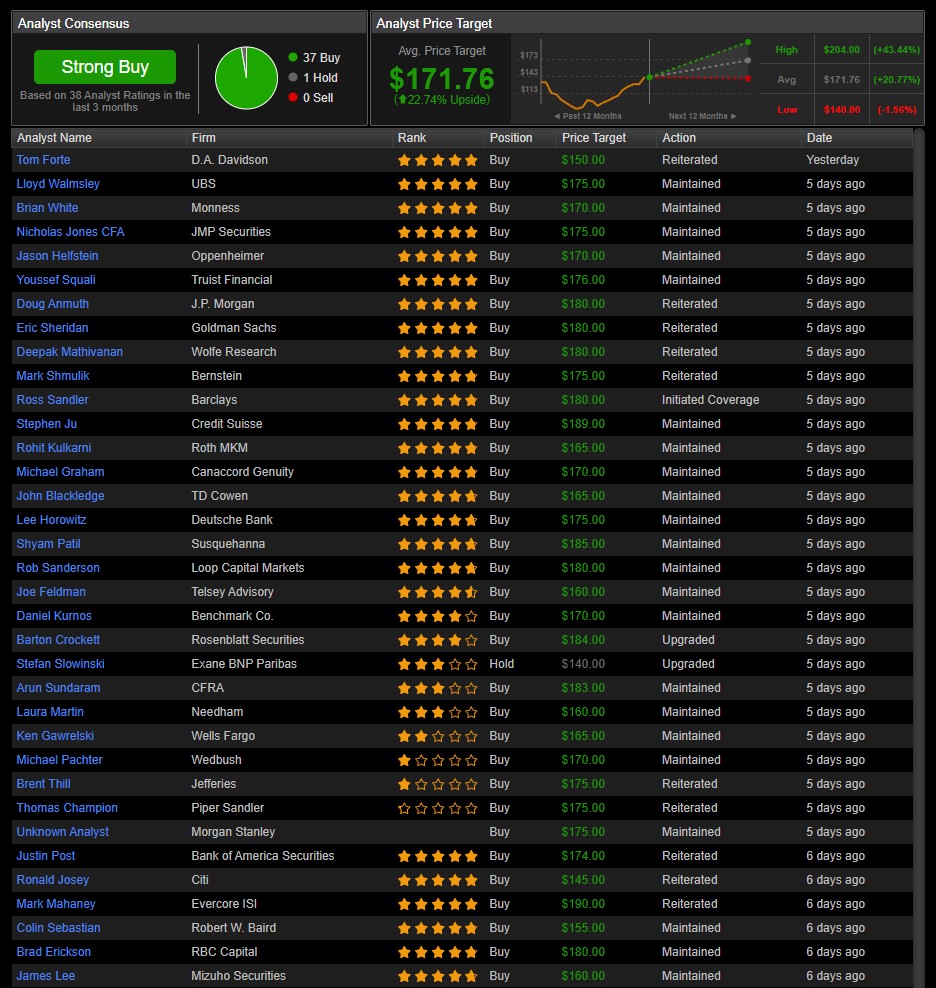Click Laura Martin's star rank icons
Screen dimensions: 936x988
[x=437, y=712]
